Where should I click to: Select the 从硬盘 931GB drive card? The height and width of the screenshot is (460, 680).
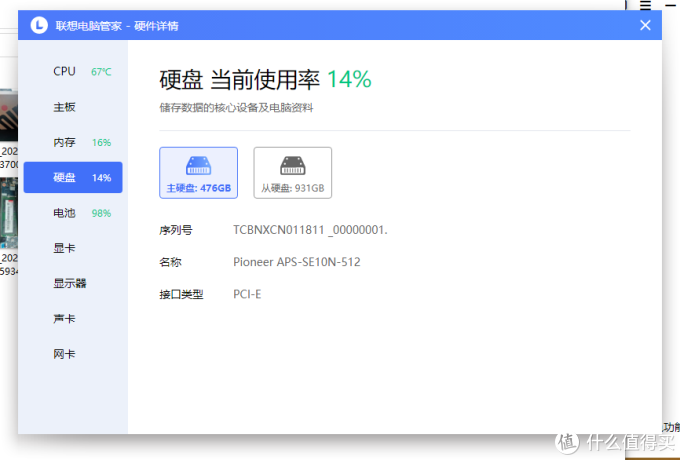[293, 173]
